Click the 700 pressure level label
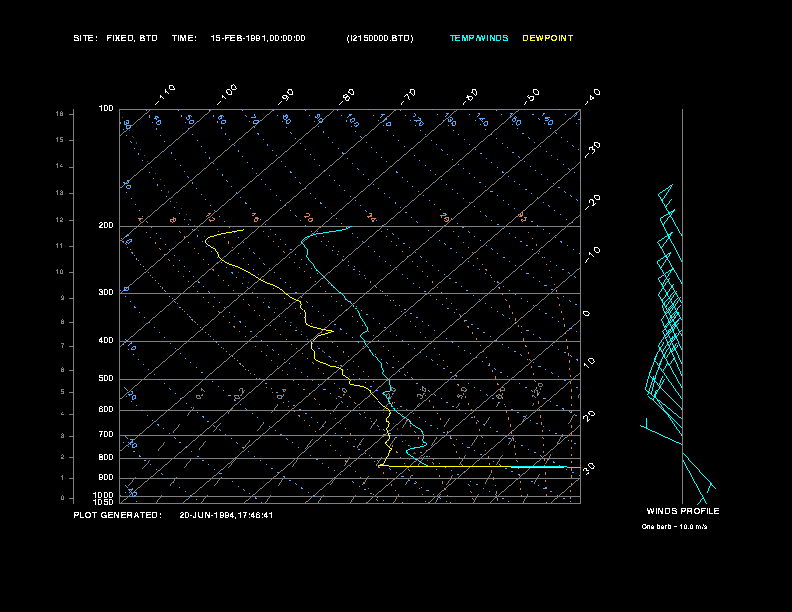Image resolution: width=792 pixels, height=612 pixels. [106, 434]
